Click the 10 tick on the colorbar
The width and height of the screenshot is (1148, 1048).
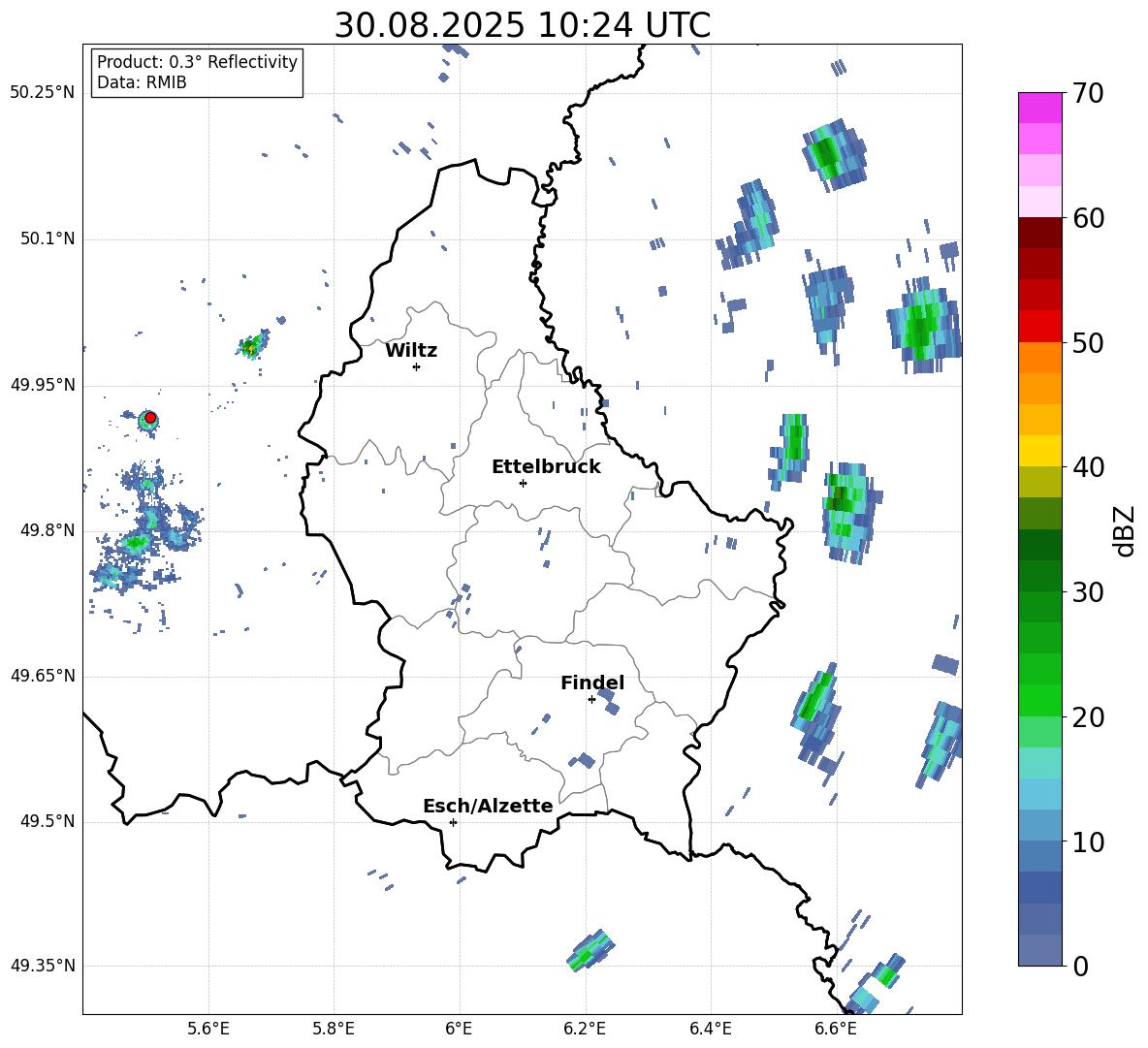(x=1088, y=842)
